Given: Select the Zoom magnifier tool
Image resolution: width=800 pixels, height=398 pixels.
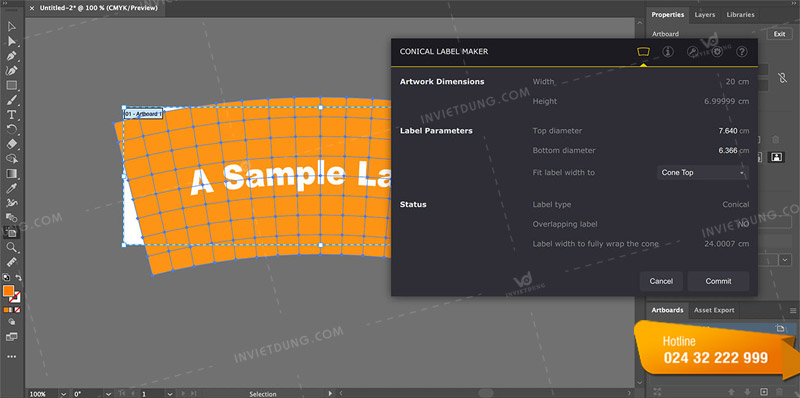Looking at the screenshot, I should (12, 248).
